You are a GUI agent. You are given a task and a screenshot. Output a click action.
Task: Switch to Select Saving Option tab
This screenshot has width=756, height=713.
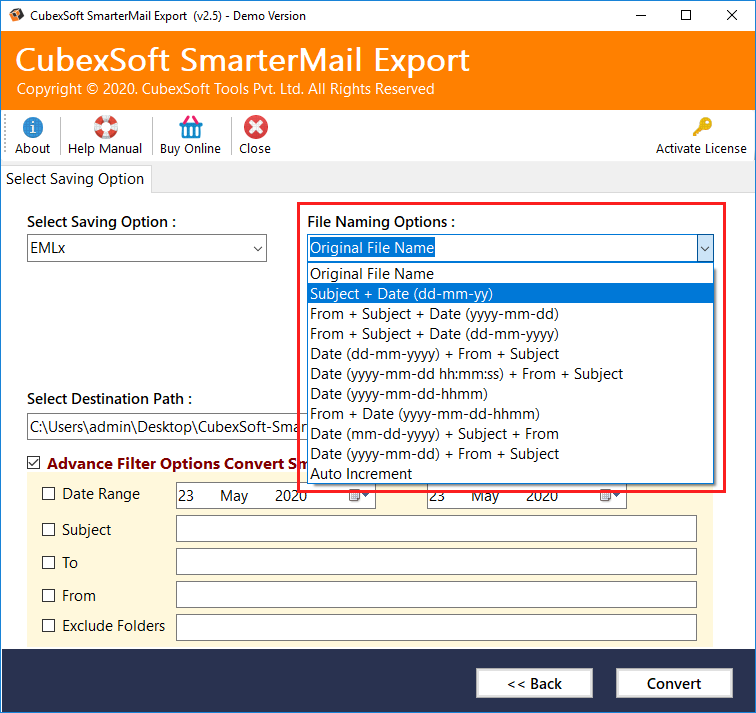[75, 179]
